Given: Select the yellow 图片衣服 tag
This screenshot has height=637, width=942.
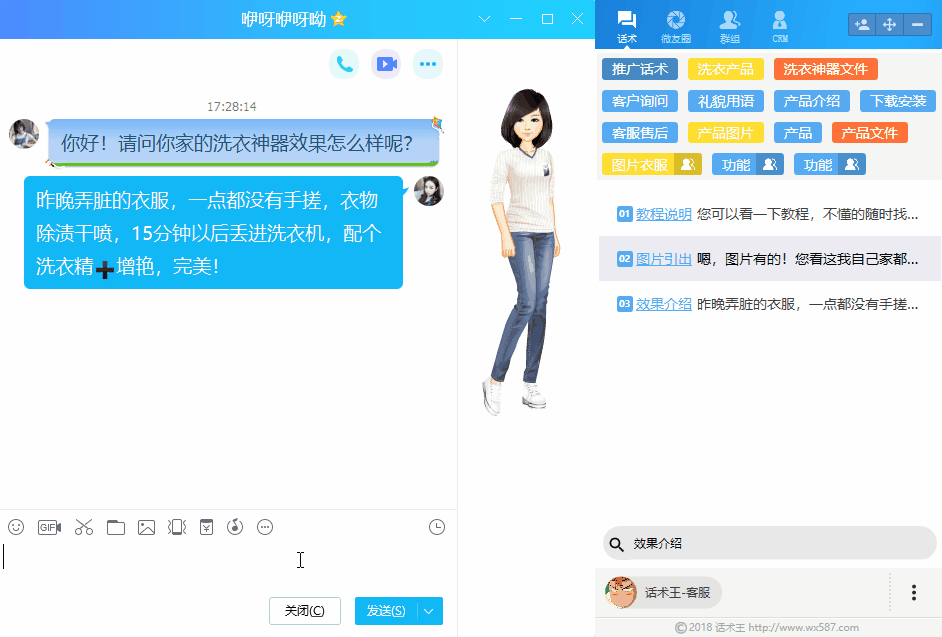Looking at the screenshot, I should pos(652,165).
